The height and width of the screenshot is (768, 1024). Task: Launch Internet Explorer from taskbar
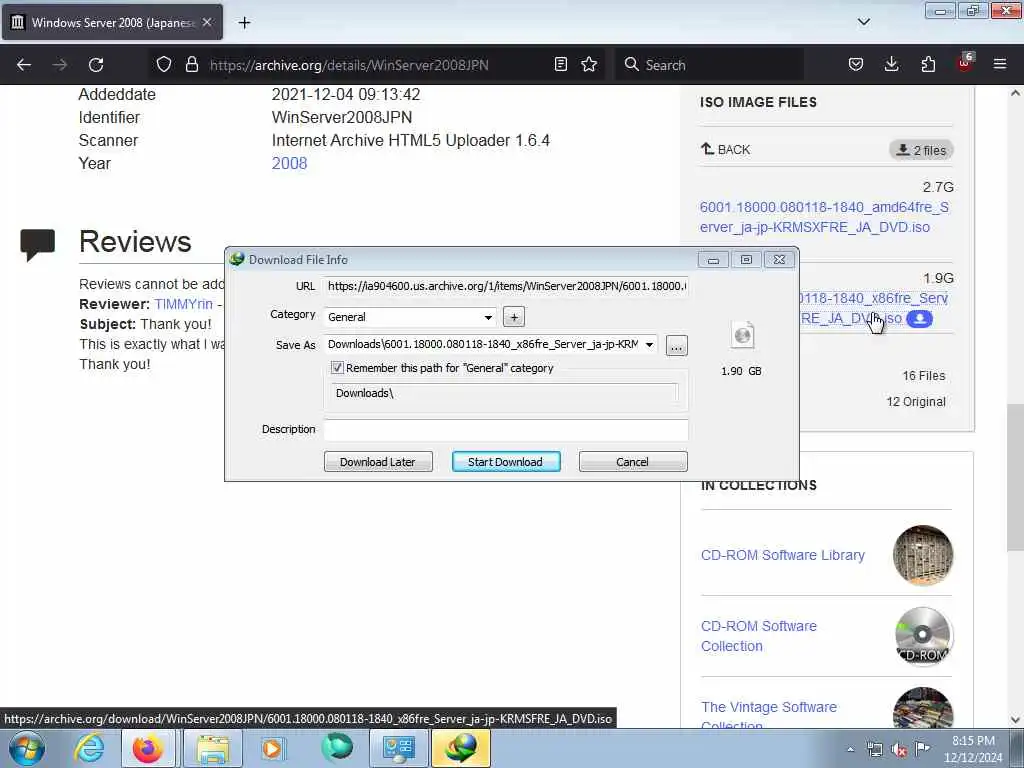coord(89,748)
